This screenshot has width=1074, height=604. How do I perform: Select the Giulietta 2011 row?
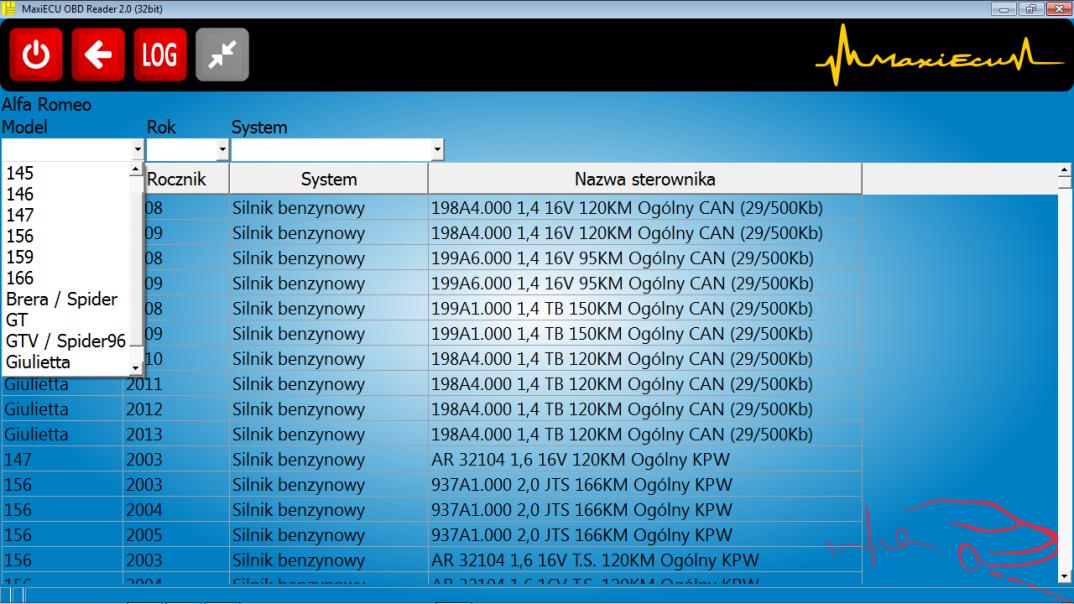click(x=432, y=384)
